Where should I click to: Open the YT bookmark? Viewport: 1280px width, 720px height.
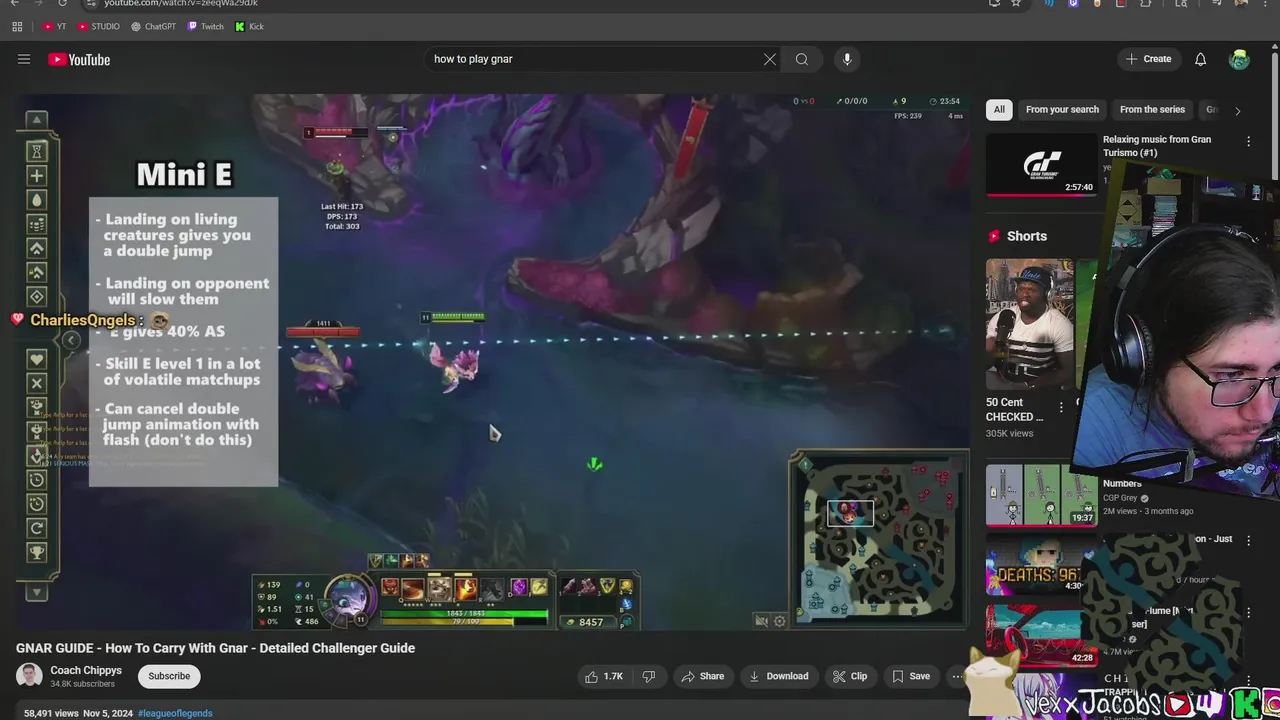[x=55, y=26]
